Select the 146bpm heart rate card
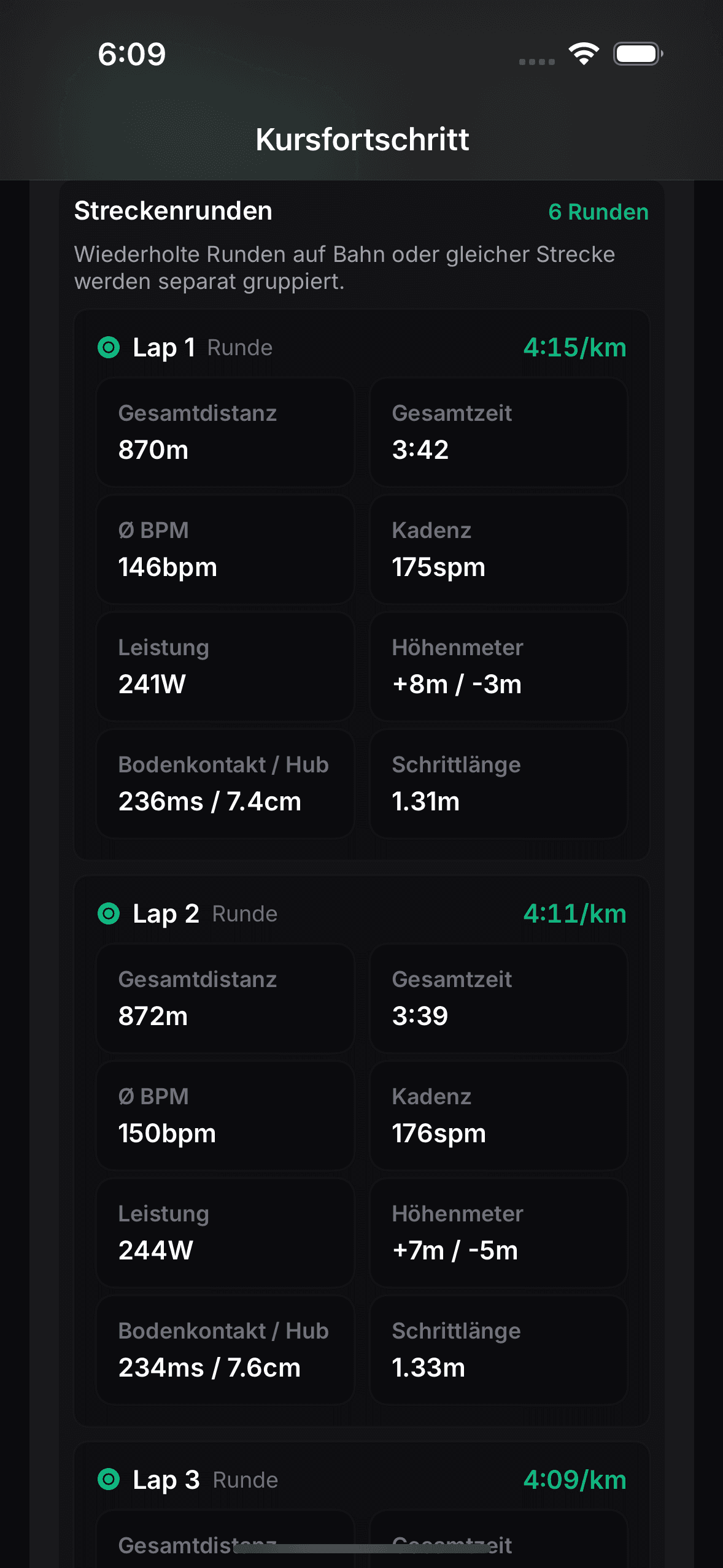The width and height of the screenshot is (723, 1568). tap(225, 550)
